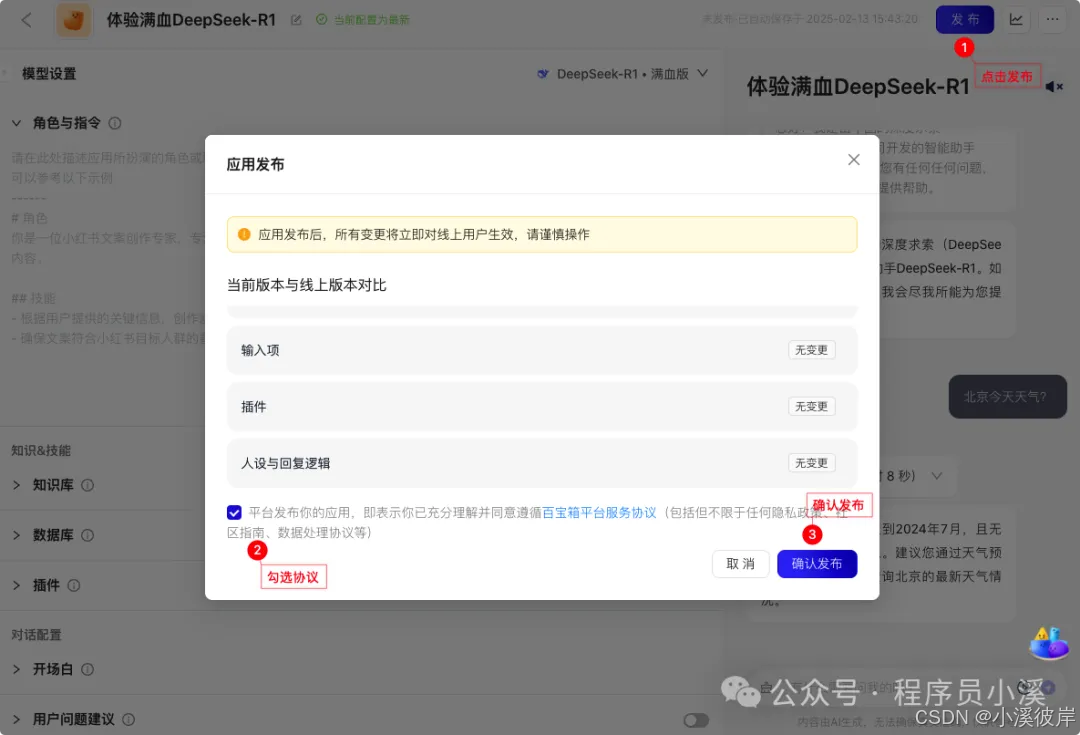Image resolution: width=1080 pixels, height=735 pixels.
Task: Click 取消 in publish dialog
Action: [x=740, y=563]
